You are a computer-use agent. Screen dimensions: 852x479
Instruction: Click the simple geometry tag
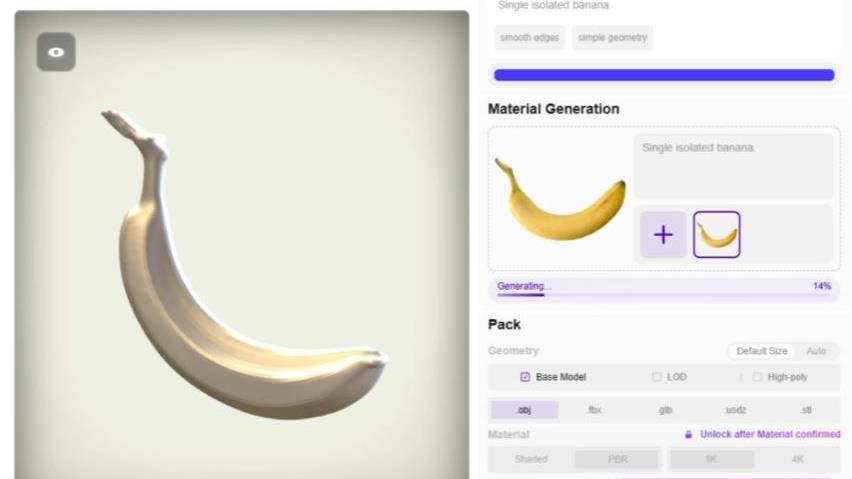(612, 37)
